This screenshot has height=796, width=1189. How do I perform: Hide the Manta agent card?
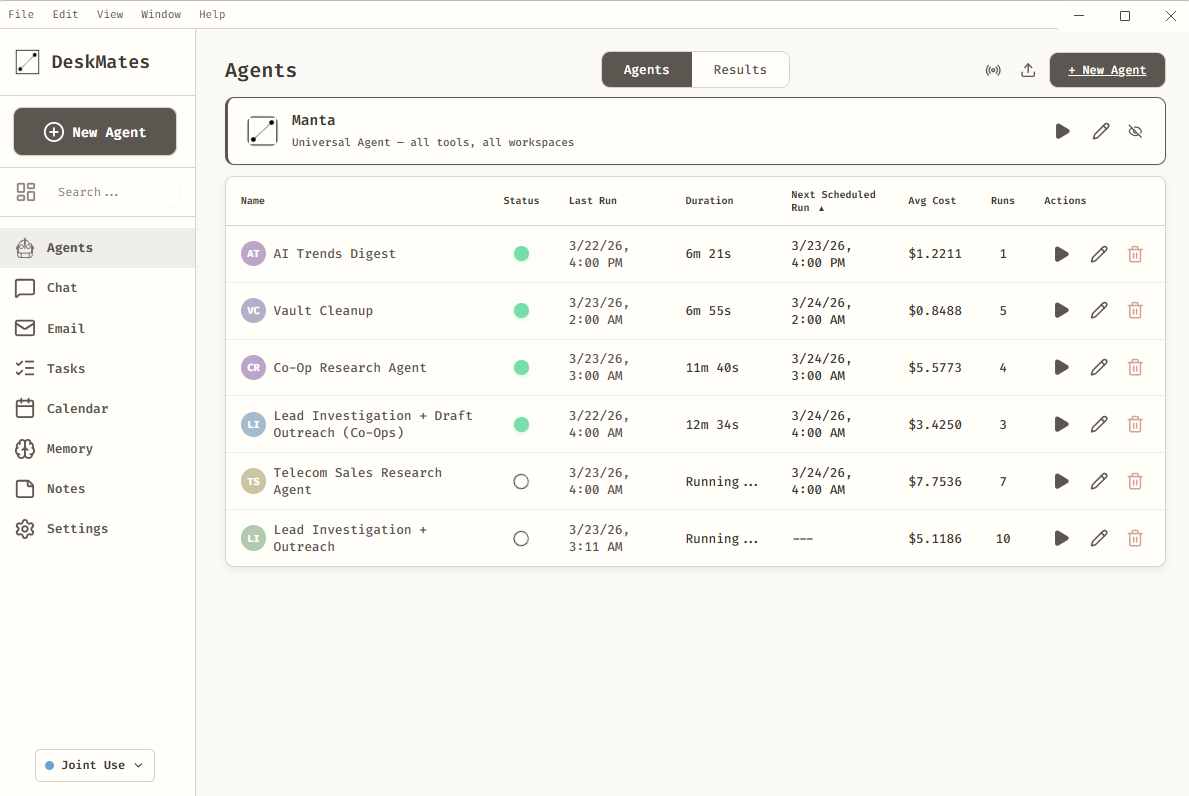point(1135,131)
